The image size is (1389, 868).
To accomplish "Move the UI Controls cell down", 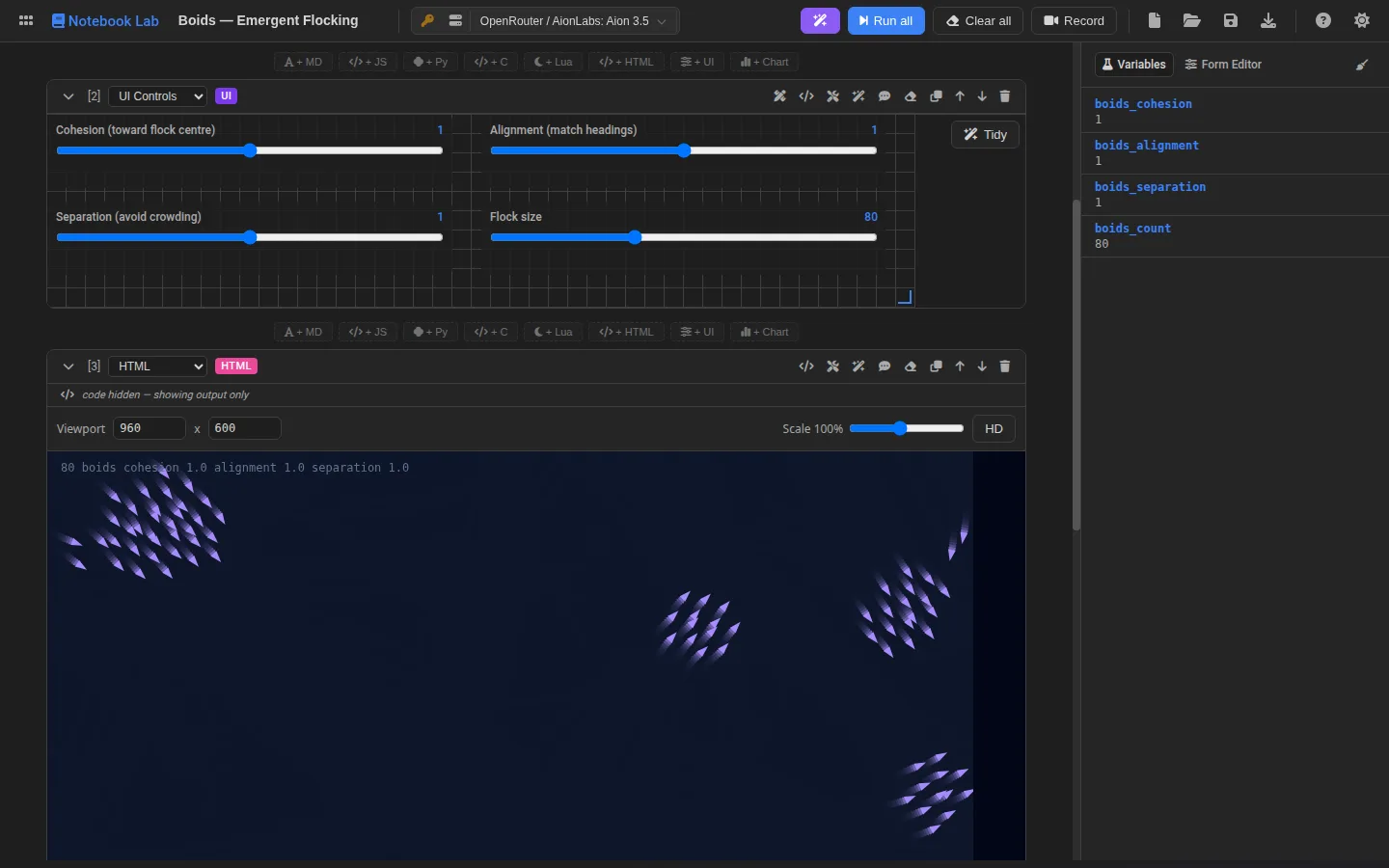I will pyautogui.click(x=982, y=96).
